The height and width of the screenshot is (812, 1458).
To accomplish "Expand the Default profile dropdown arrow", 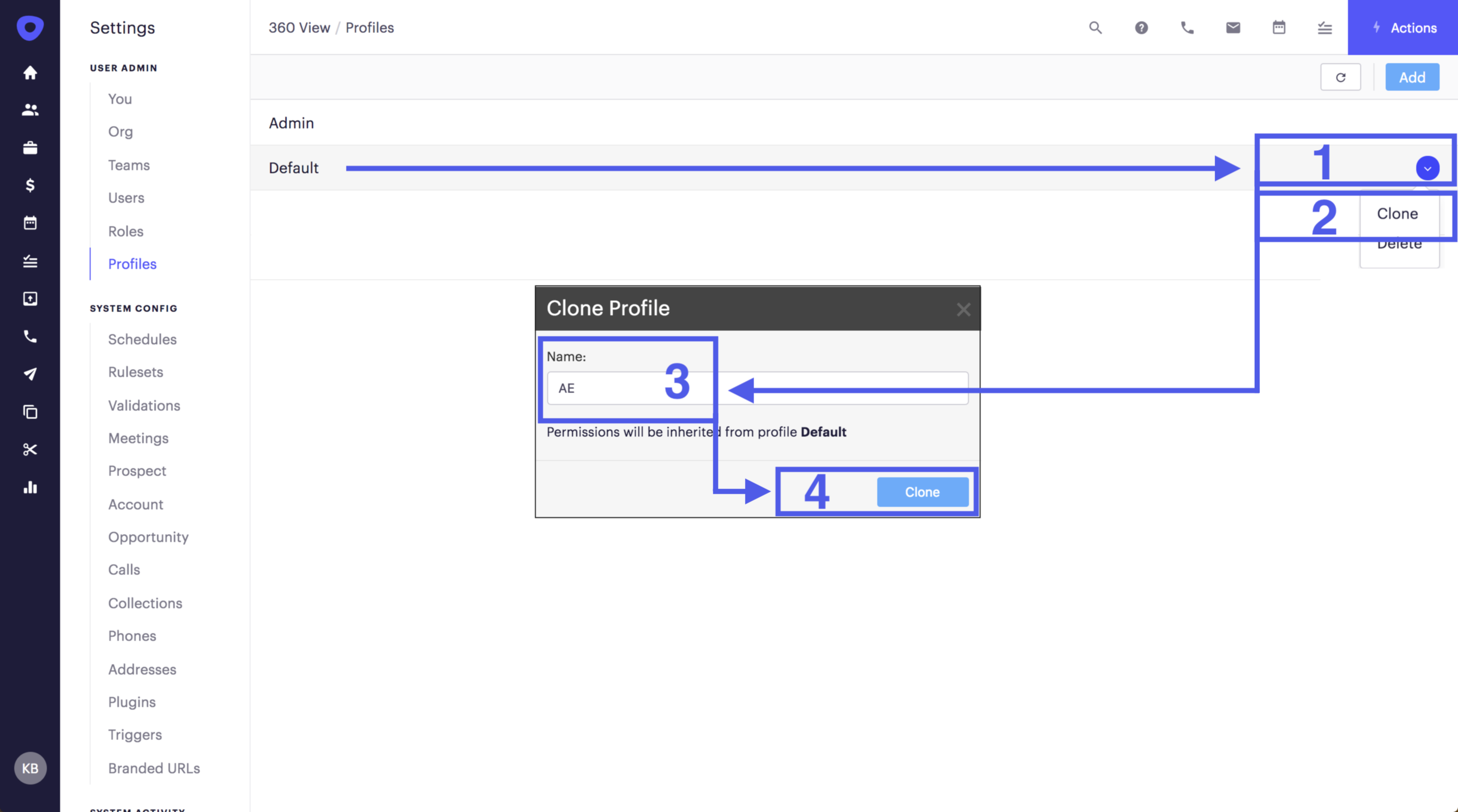I will [x=1427, y=168].
